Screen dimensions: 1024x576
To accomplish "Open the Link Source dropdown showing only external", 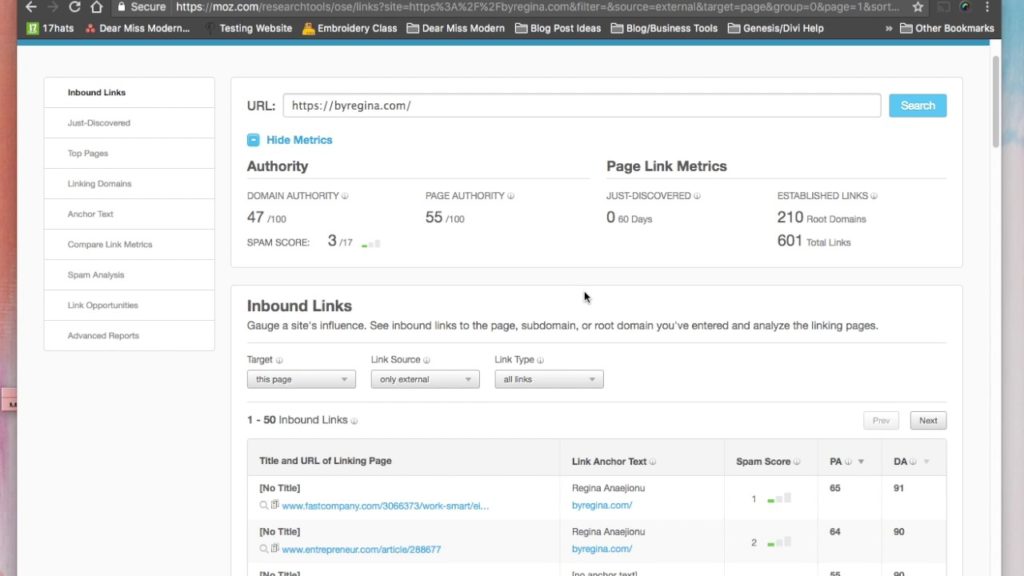I will point(425,379).
